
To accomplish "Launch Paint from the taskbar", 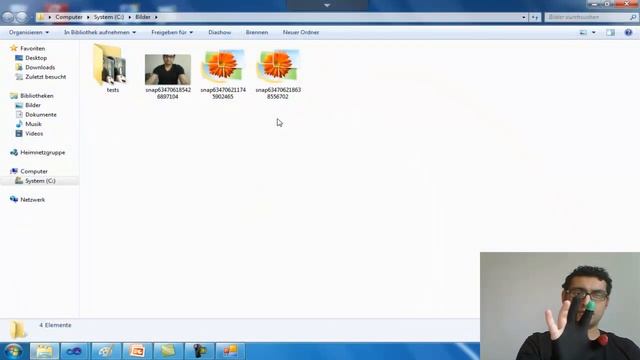I will coord(106,351).
